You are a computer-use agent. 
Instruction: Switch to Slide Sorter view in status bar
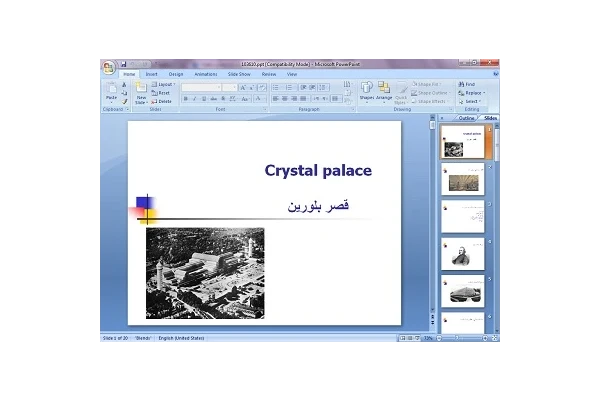click(x=408, y=338)
